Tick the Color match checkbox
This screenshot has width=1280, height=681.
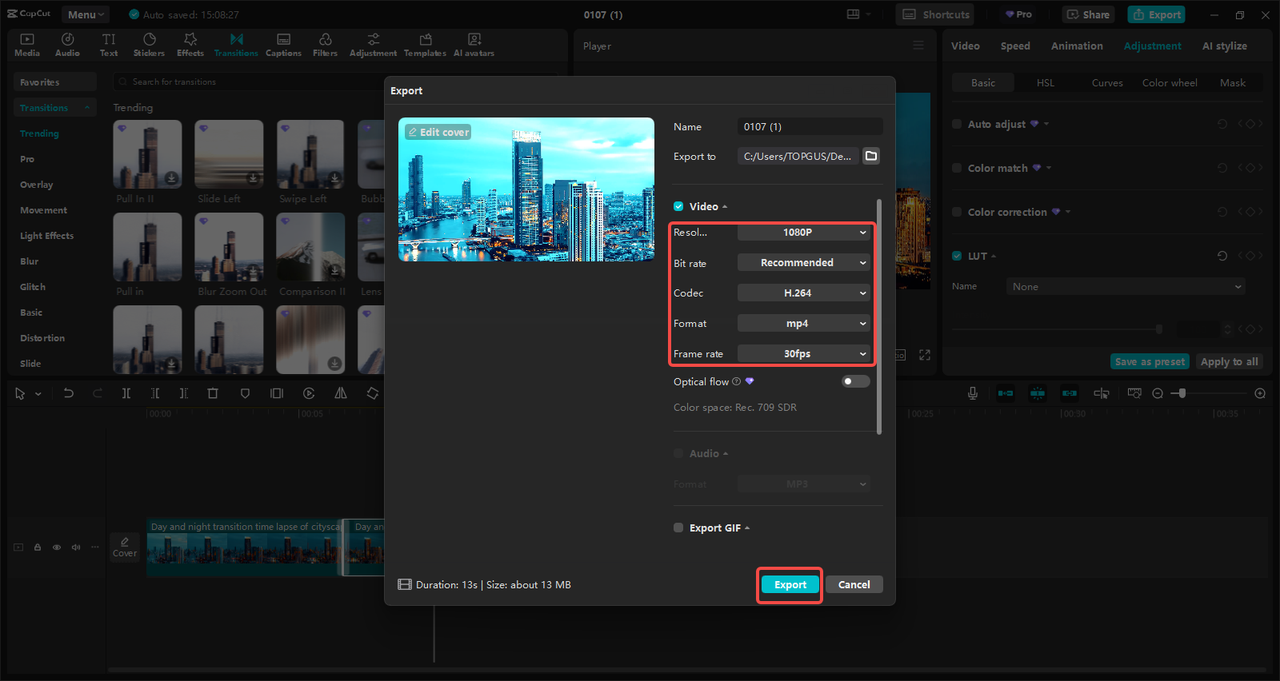pos(957,168)
